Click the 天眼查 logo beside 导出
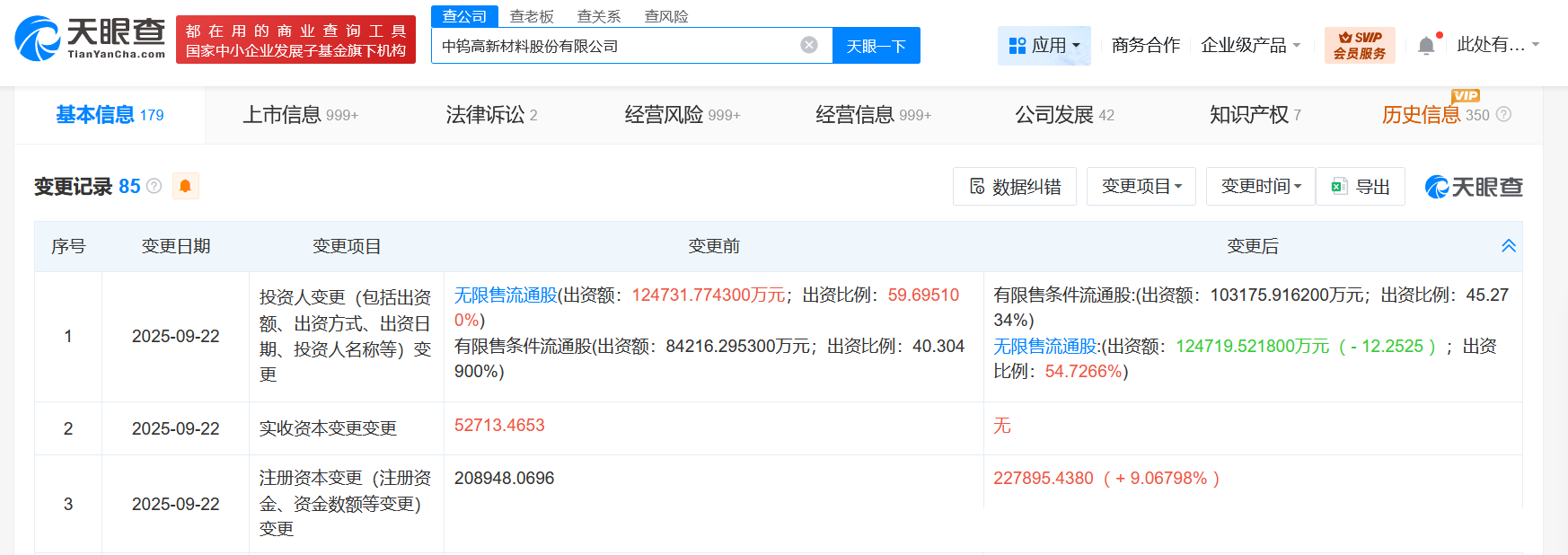Viewport: 1568px width, 555px height. pos(1474,187)
